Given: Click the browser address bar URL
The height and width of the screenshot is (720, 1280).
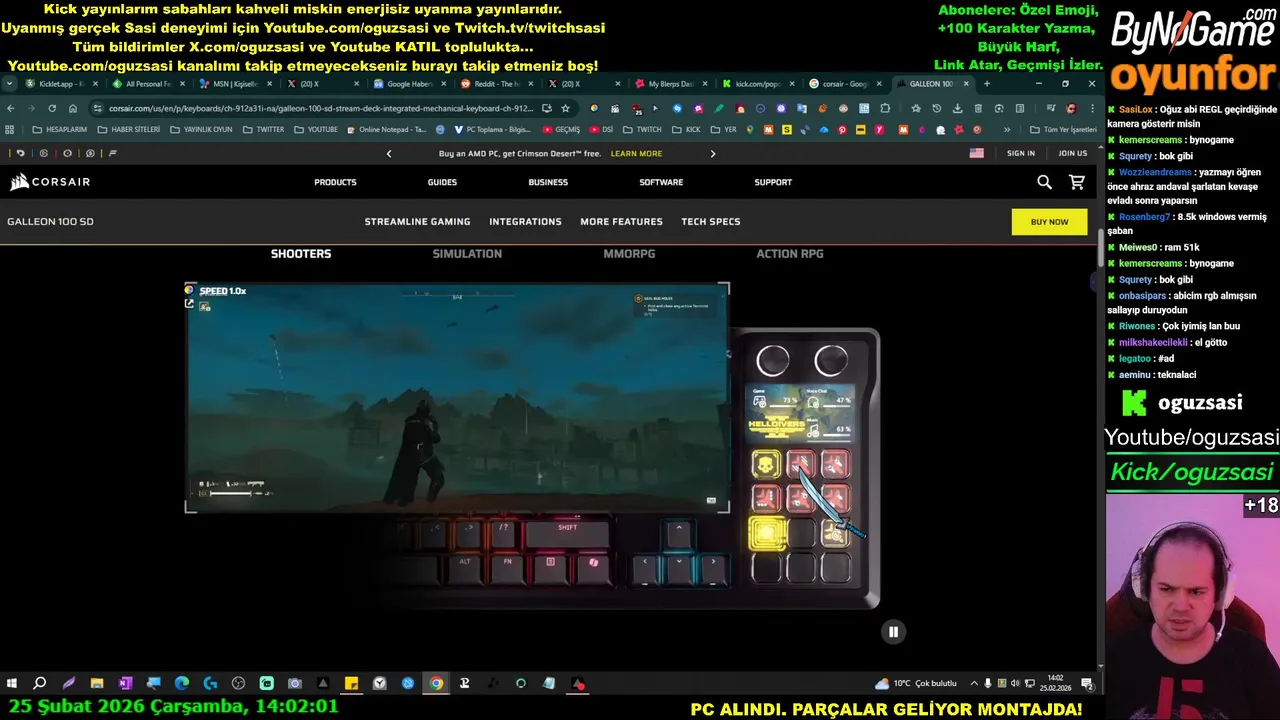Looking at the screenshot, I should [320, 108].
